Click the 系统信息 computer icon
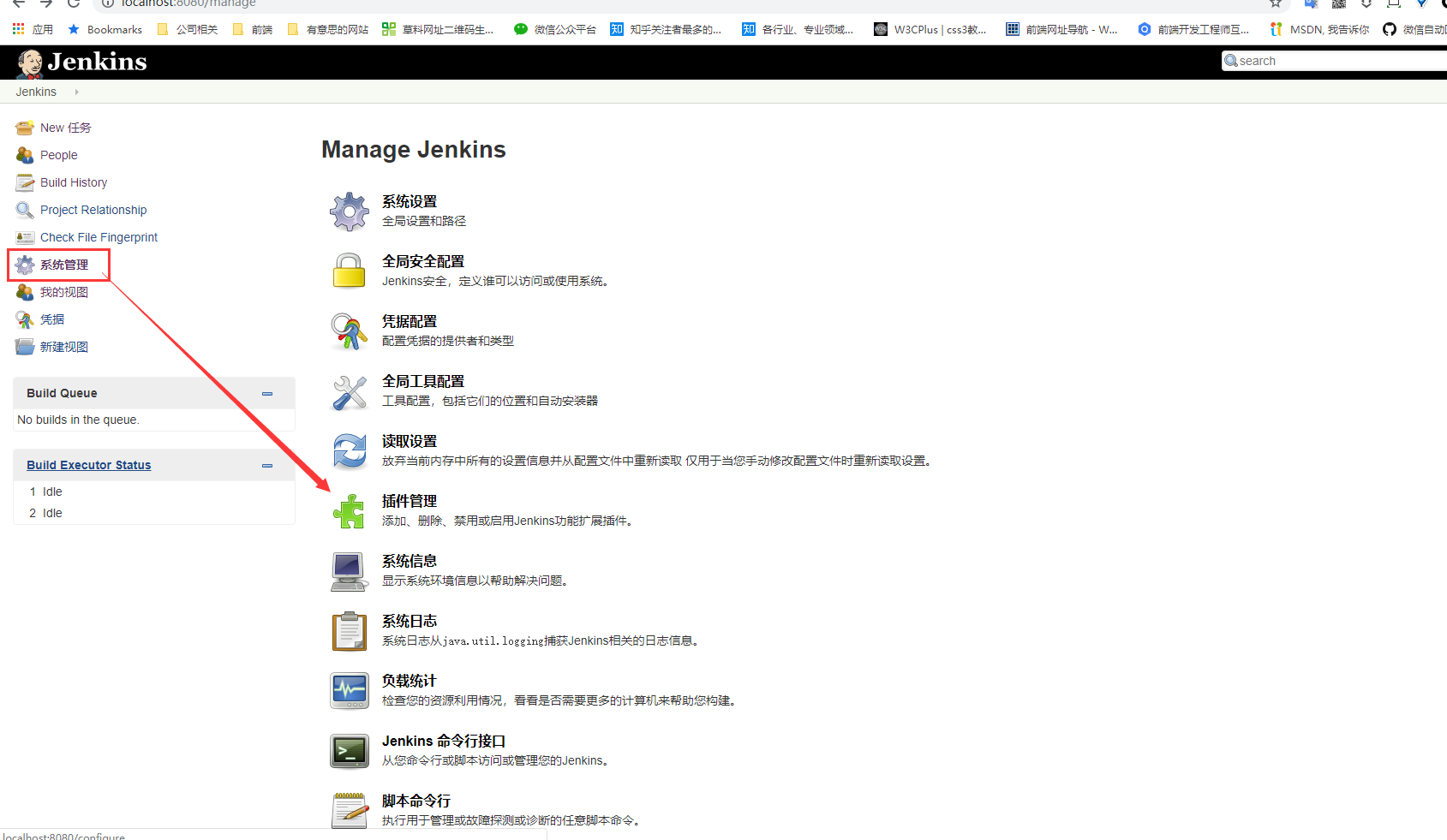This screenshot has height=840, width=1447. (x=350, y=571)
